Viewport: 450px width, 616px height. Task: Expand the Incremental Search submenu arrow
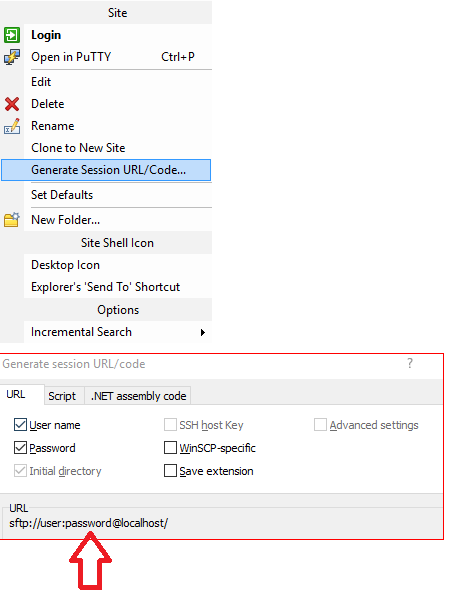click(203, 332)
